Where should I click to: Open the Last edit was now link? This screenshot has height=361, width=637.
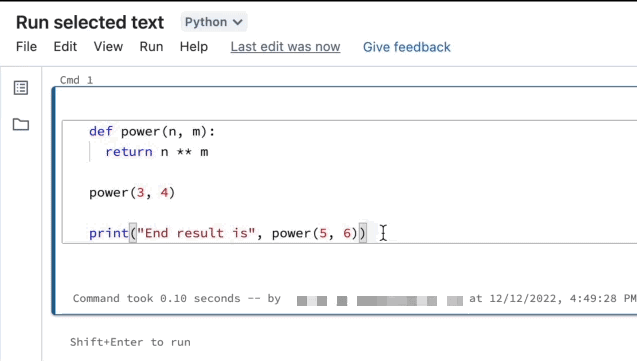click(x=285, y=47)
